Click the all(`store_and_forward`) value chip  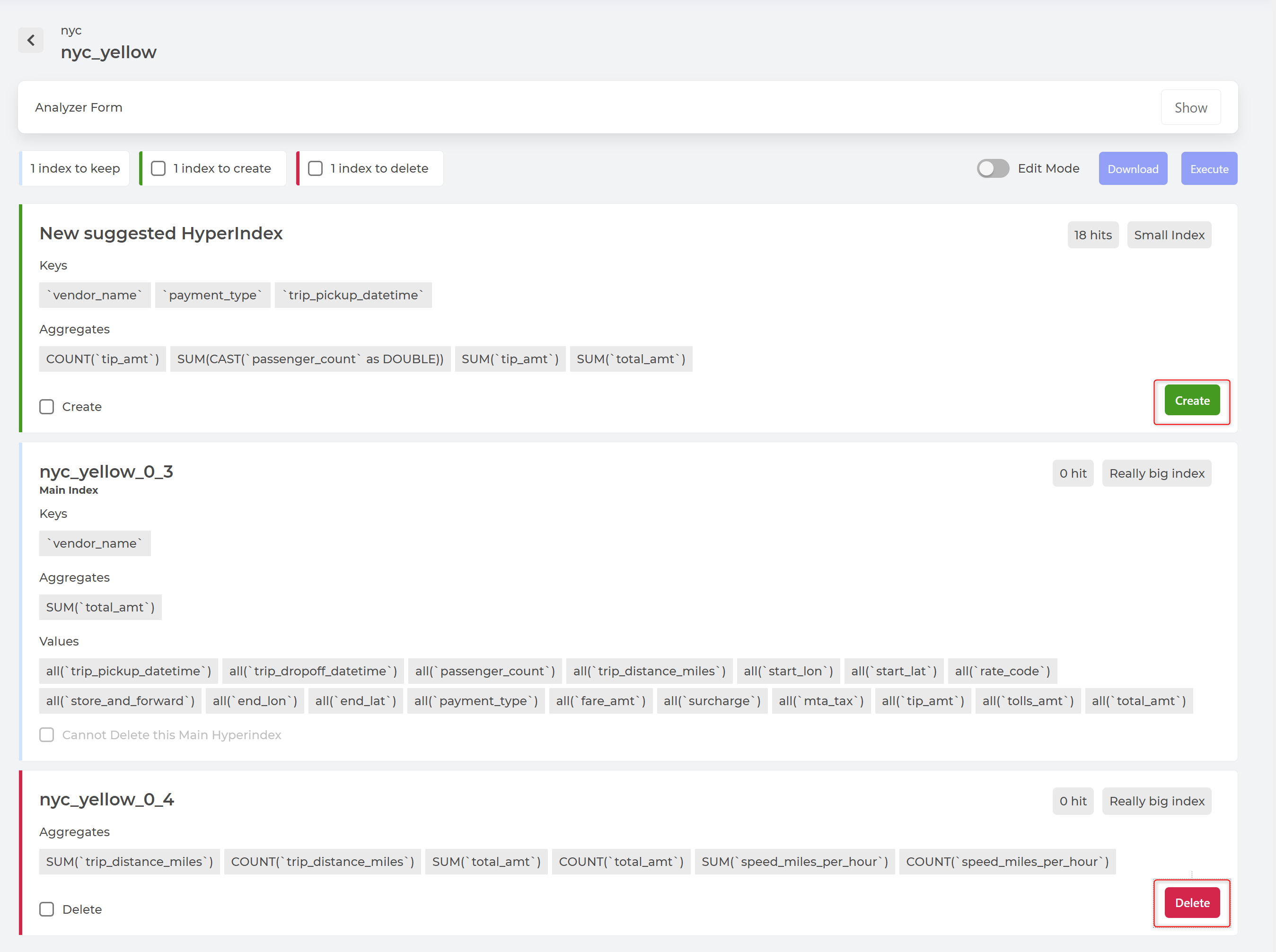121,701
